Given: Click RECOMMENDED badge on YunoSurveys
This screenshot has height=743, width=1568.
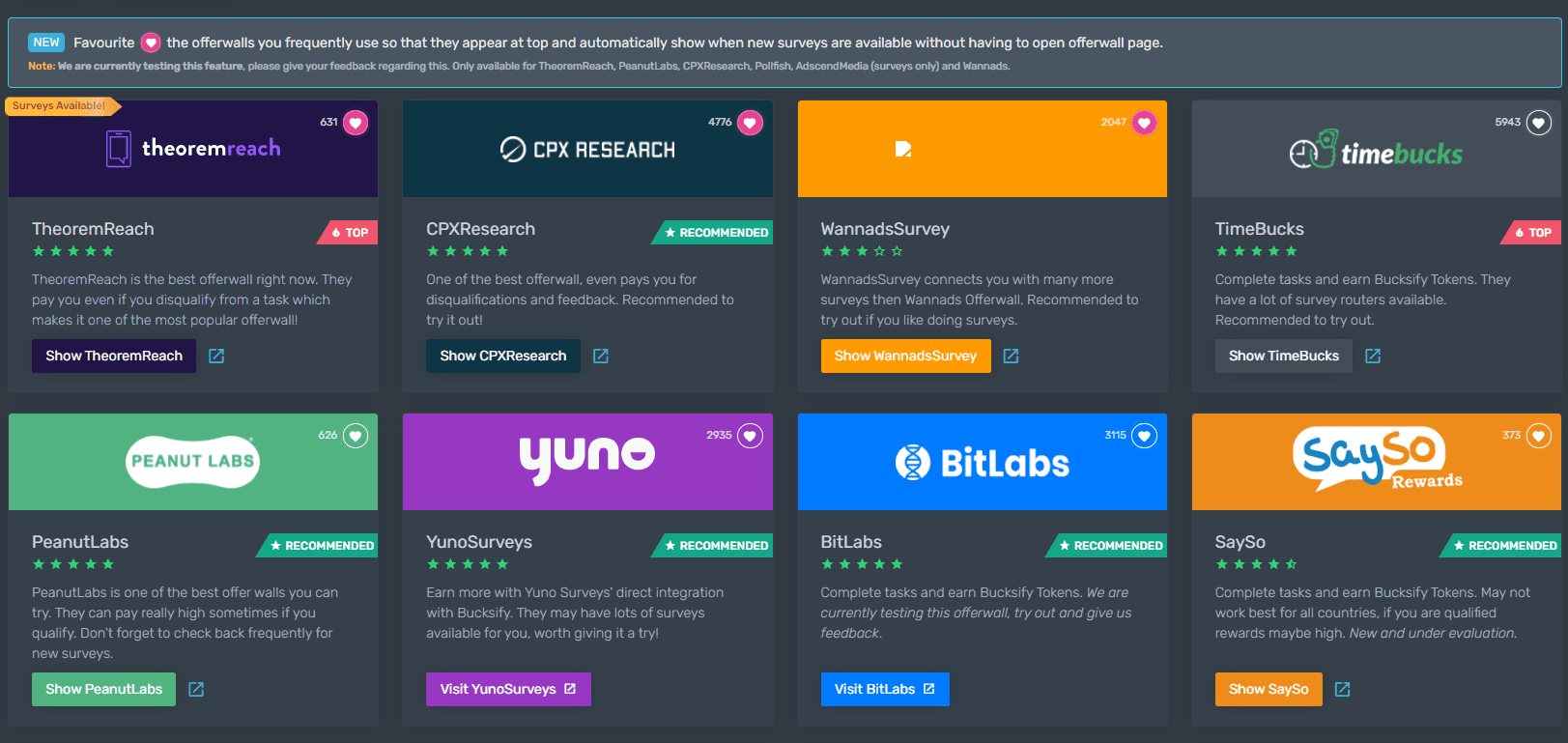Looking at the screenshot, I should point(714,546).
